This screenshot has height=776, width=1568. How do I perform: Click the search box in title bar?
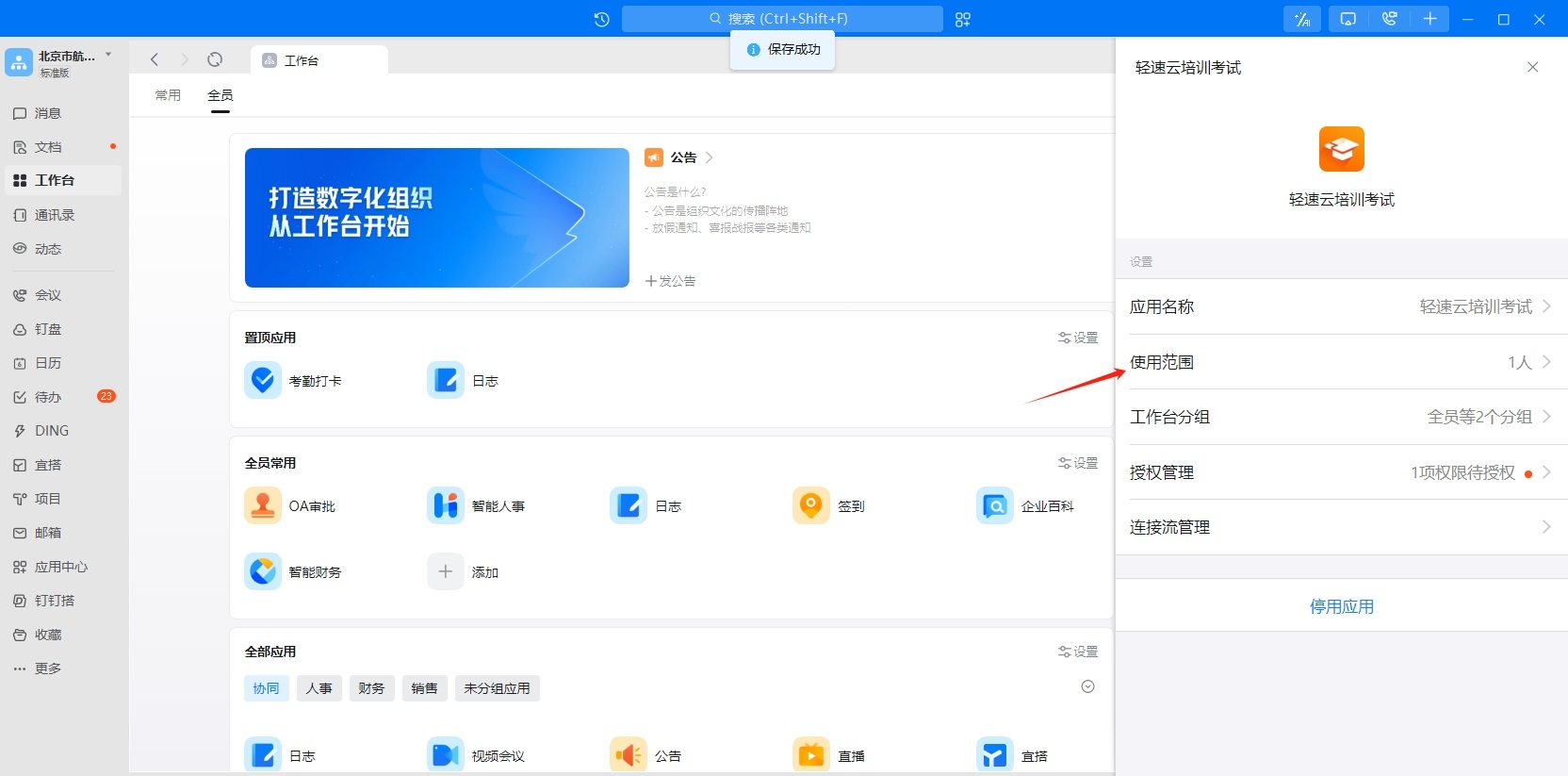tap(782, 19)
